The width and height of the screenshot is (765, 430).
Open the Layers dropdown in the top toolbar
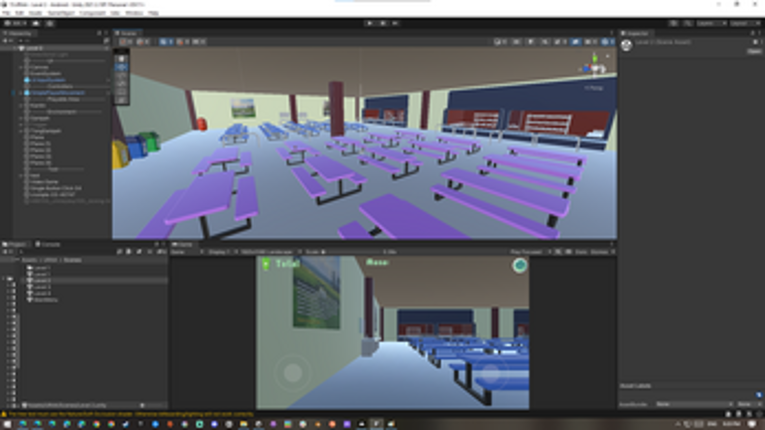(711, 23)
